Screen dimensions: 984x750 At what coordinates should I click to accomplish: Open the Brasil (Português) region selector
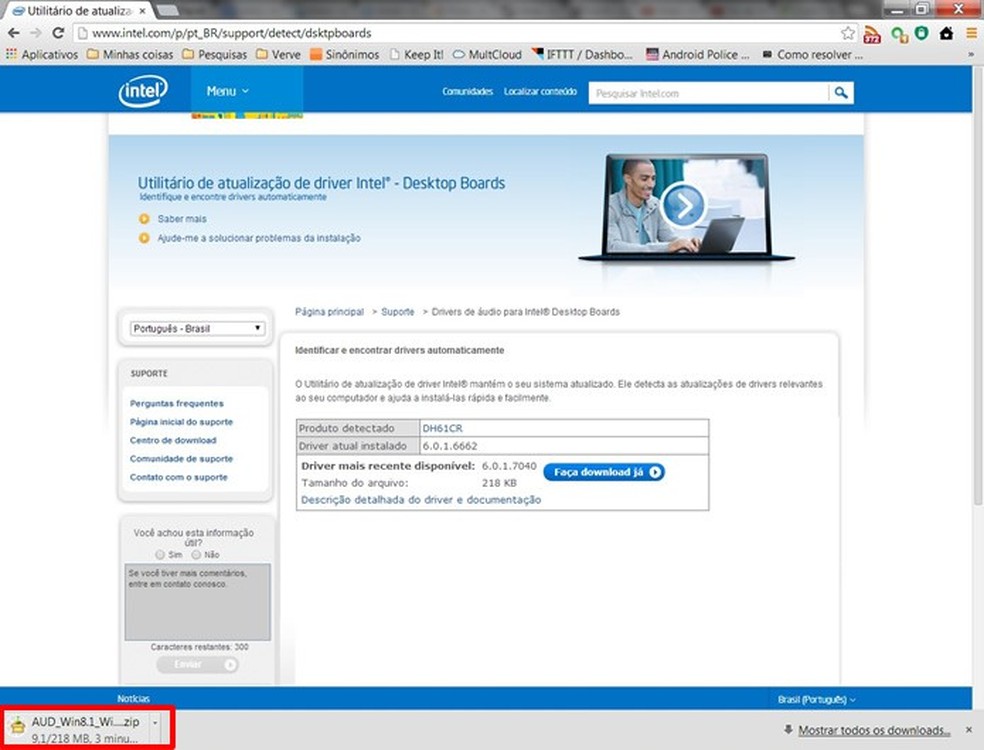click(816, 699)
